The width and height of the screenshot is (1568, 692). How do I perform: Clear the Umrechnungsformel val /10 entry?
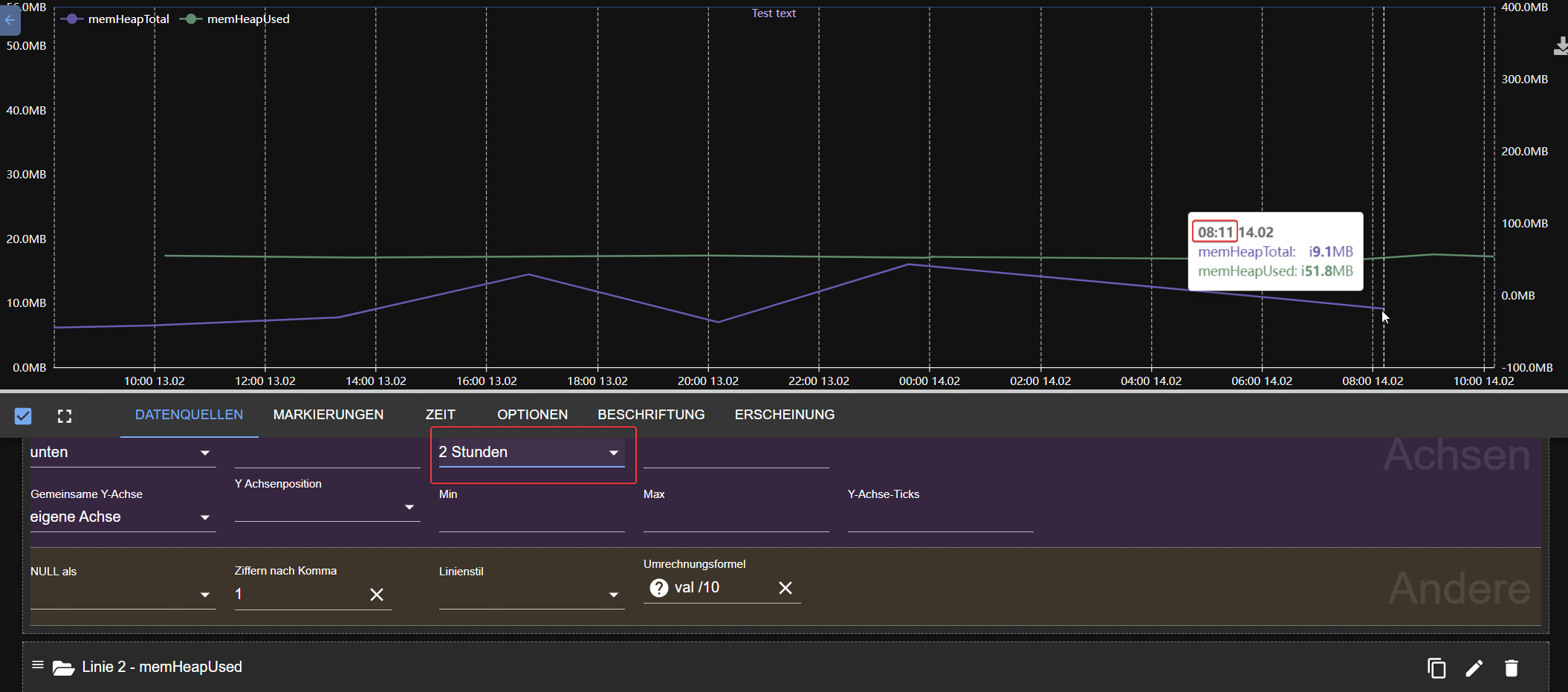point(785,588)
